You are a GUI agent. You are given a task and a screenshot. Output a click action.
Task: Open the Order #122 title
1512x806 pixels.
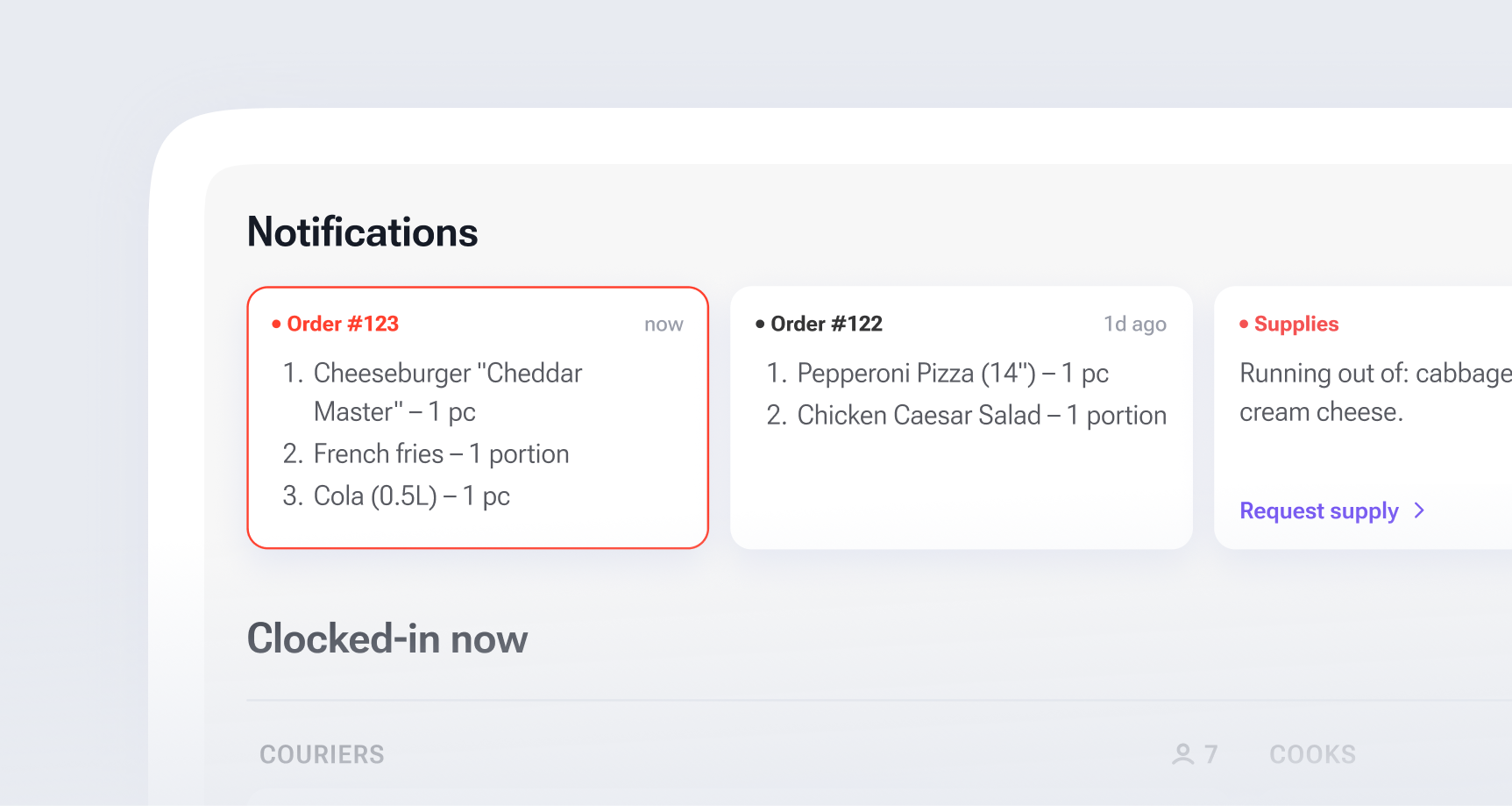[x=827, y=325]
